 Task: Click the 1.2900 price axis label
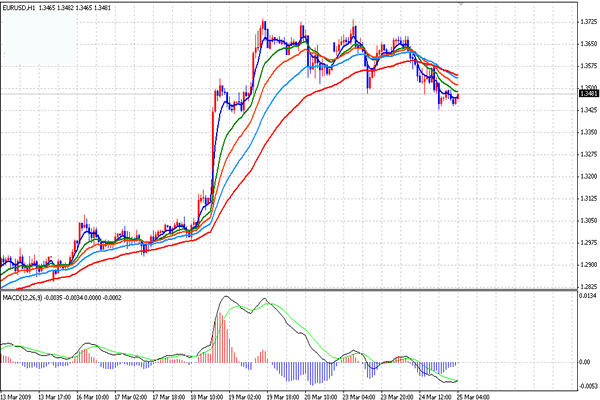click(589, 264)
